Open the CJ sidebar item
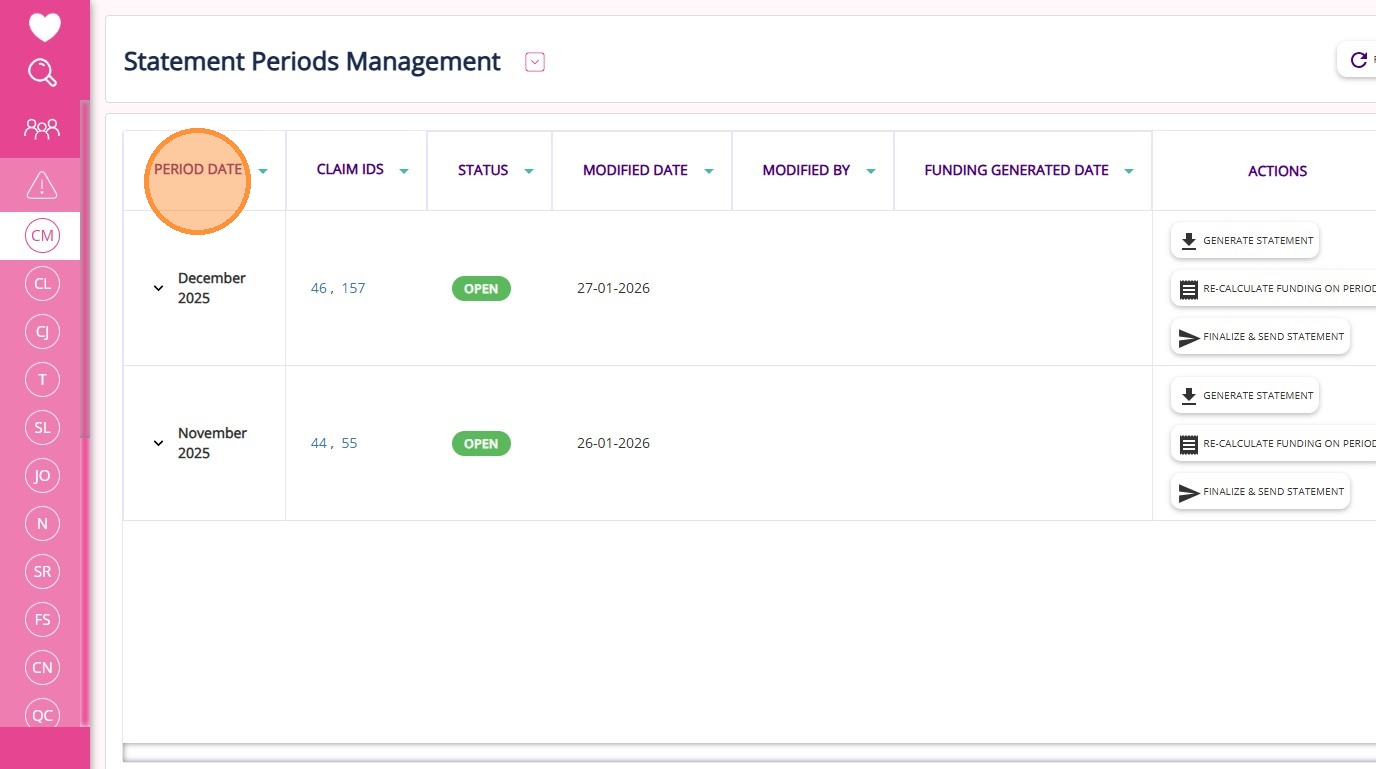The image size is (1376, 769). 42,332
